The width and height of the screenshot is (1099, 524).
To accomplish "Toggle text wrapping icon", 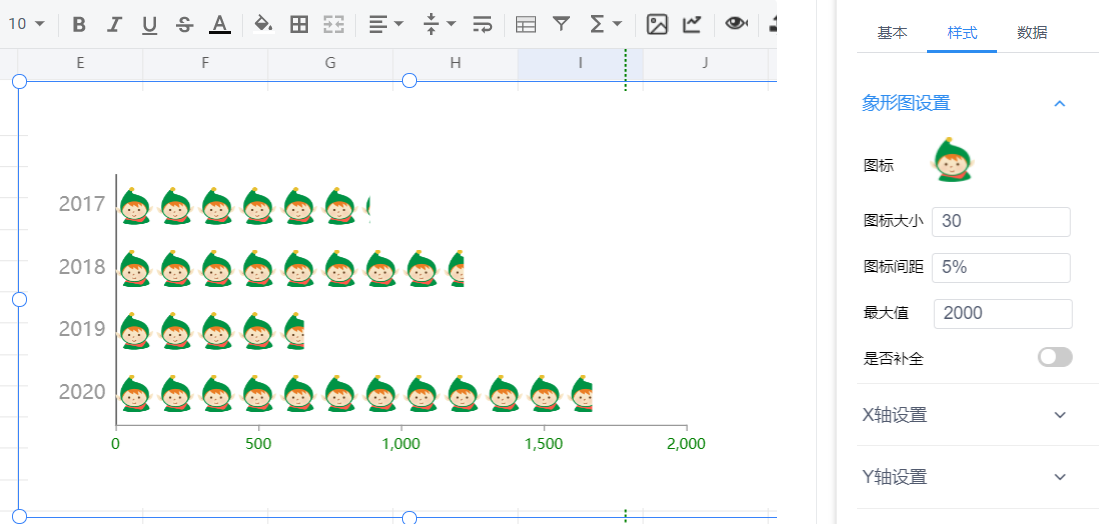I will [x=482, y=25].
